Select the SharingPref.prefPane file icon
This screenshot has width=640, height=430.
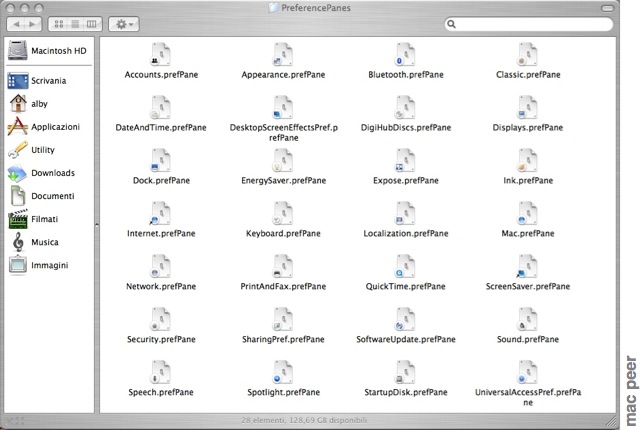[x=283, y=319]
